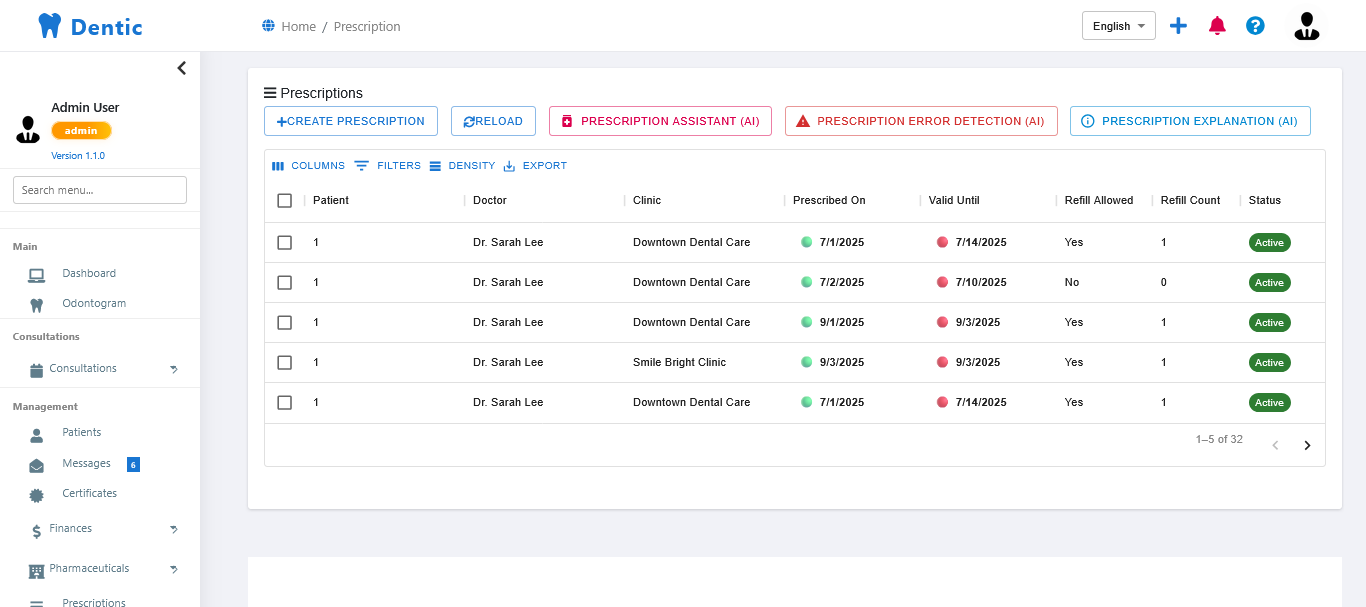Open the user profile avatar menu

[x=1306, y=25]
